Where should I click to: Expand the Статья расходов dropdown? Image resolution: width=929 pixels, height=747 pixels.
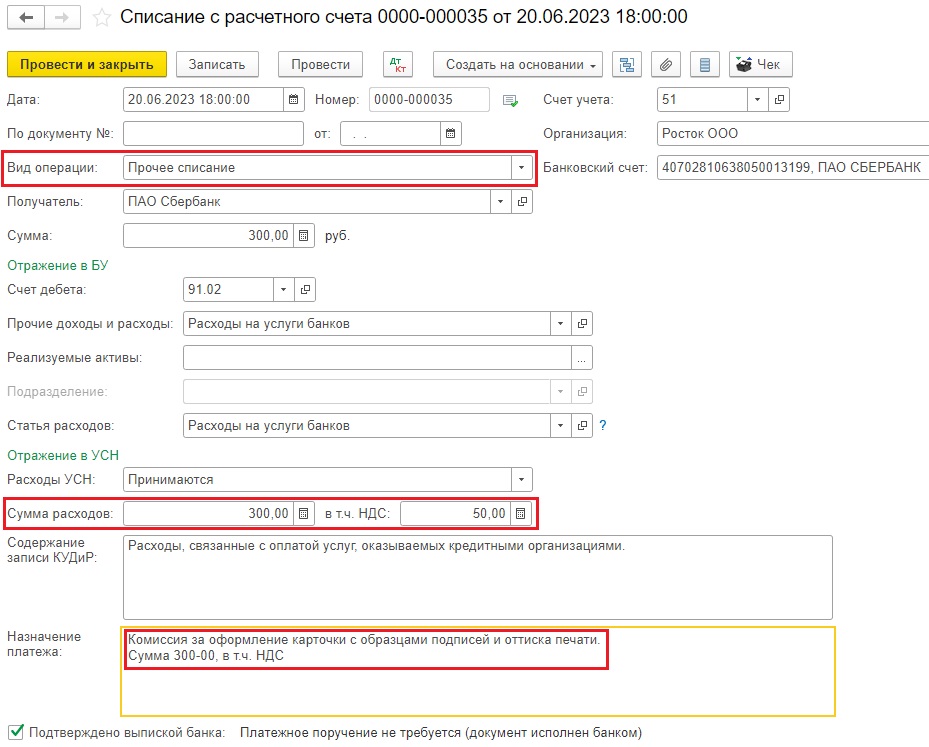tap(560, 425)
